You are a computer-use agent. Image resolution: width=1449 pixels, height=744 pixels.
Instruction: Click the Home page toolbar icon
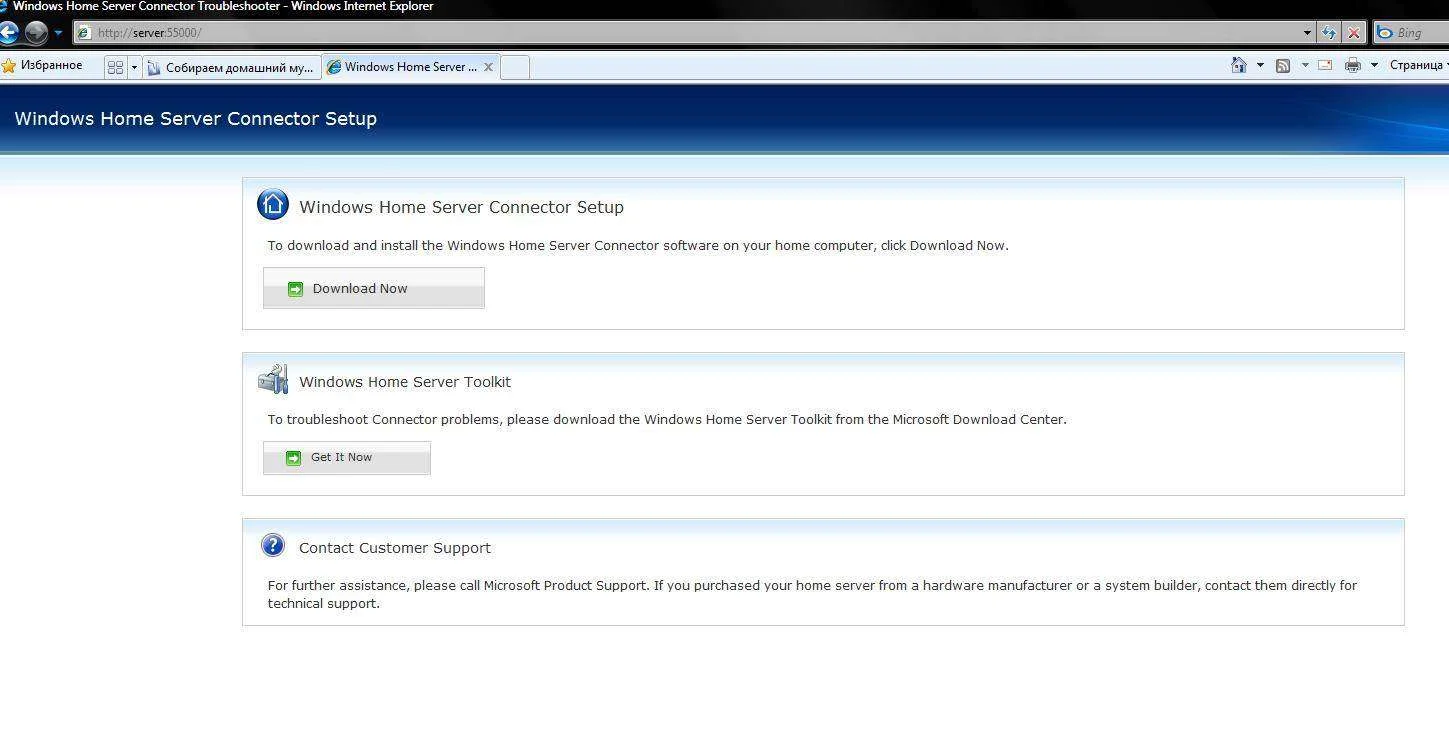coord(1239,65)
